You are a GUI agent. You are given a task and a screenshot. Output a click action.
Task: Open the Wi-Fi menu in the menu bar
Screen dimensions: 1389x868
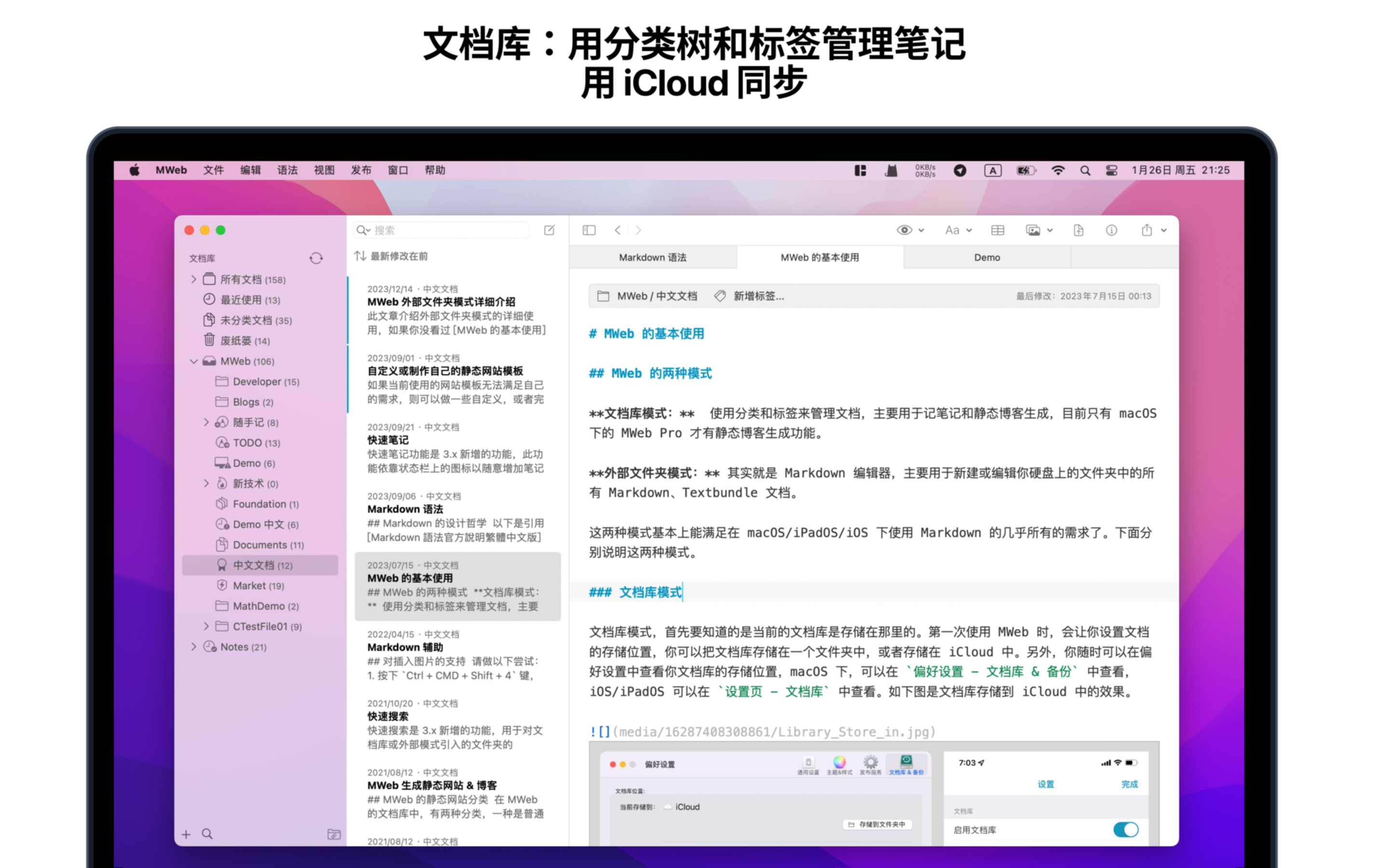coord(1058,170)
